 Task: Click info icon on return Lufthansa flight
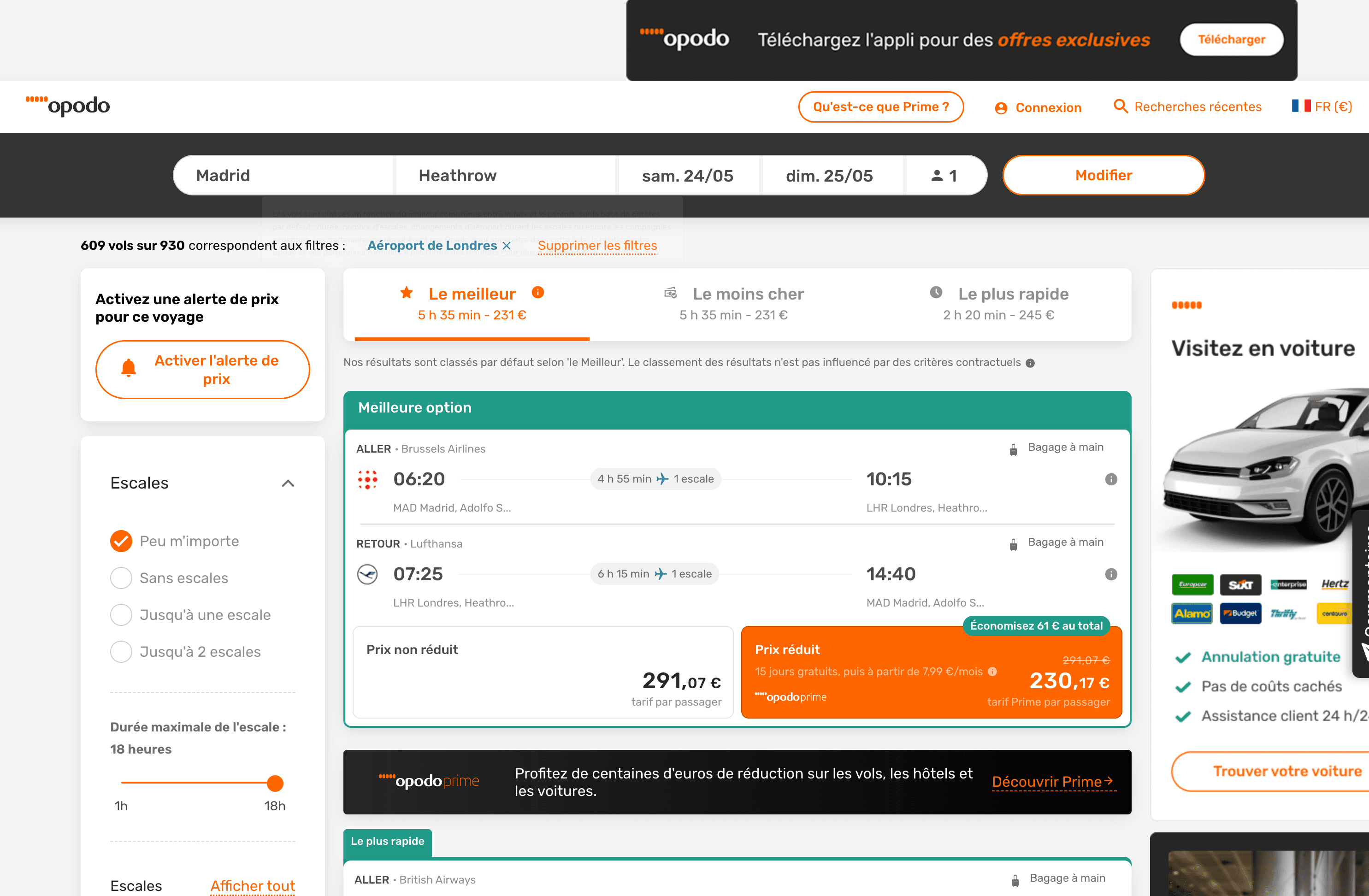point(1111,574)
